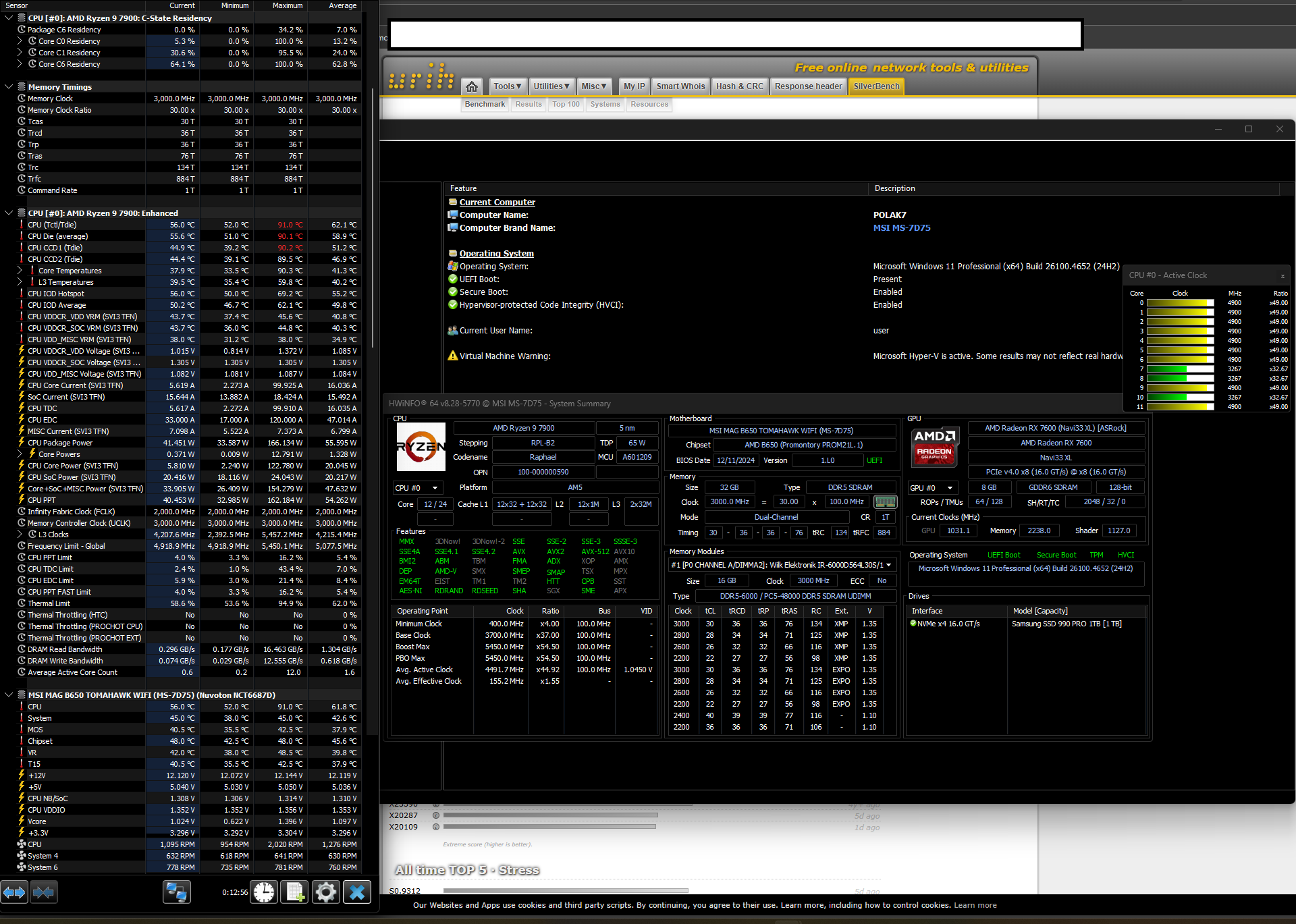Open the network remote monitoring icon

(176, 892)
